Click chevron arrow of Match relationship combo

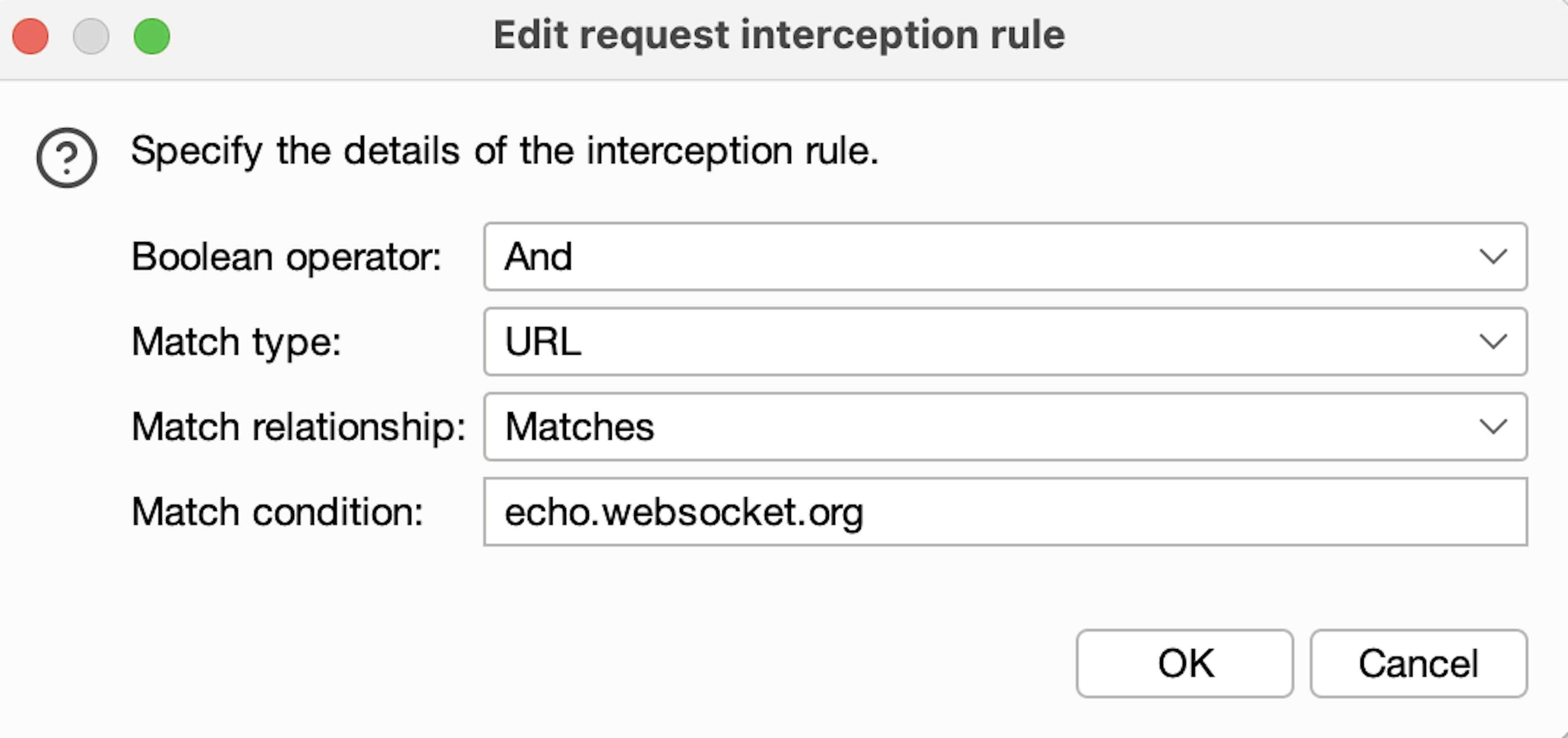click(x=1492, y=427)
